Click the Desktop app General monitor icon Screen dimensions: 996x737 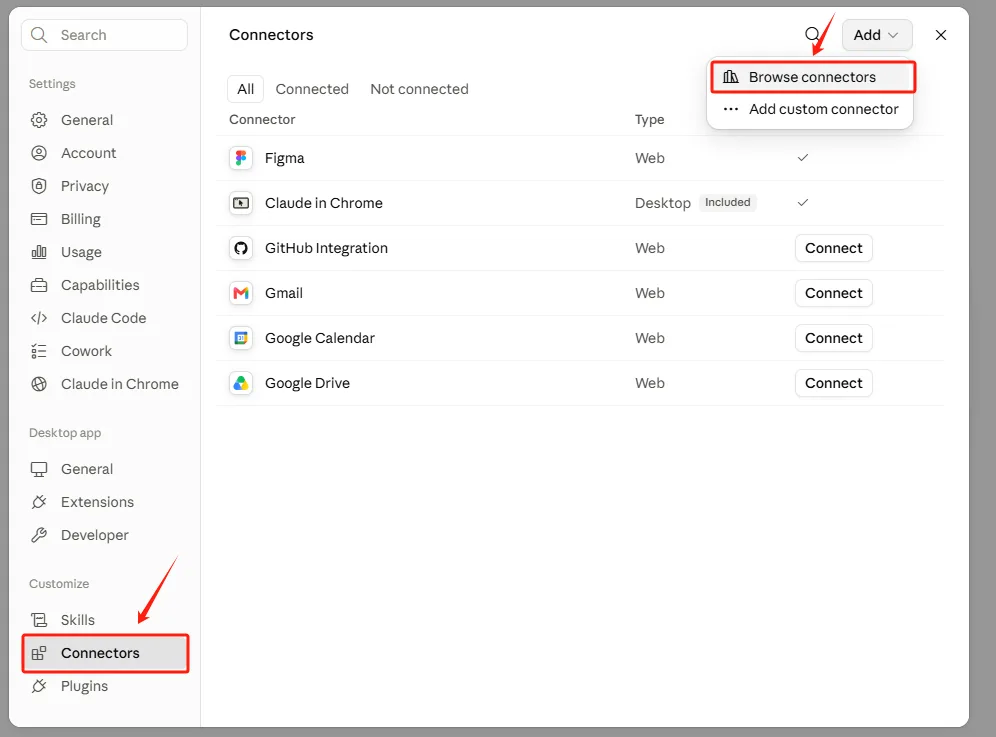point(39,470)
